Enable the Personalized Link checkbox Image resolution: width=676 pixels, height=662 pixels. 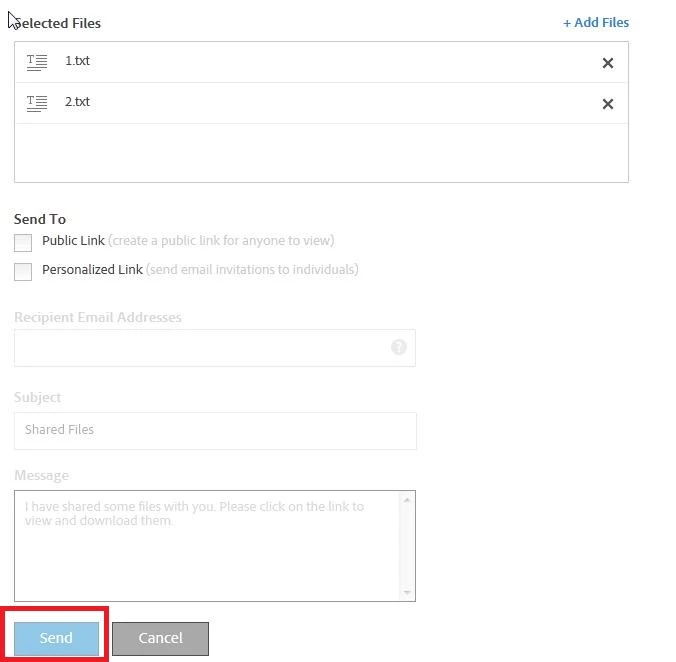(x=23, y=272)
